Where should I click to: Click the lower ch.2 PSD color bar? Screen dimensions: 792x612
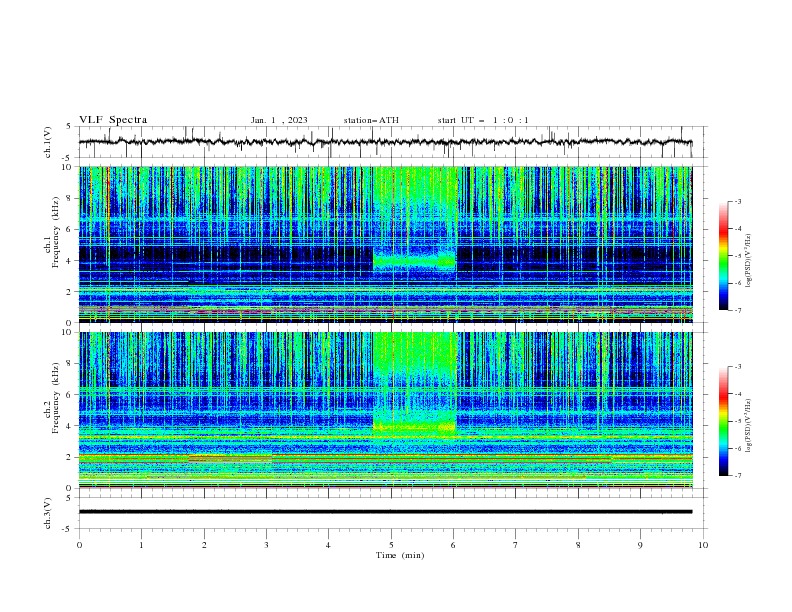point(723,421)
